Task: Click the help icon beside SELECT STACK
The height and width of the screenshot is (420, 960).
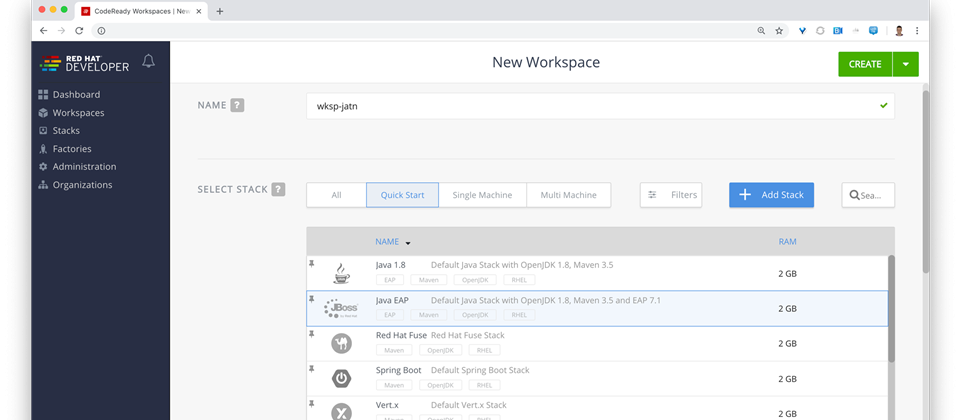Action: coord(279,189)
